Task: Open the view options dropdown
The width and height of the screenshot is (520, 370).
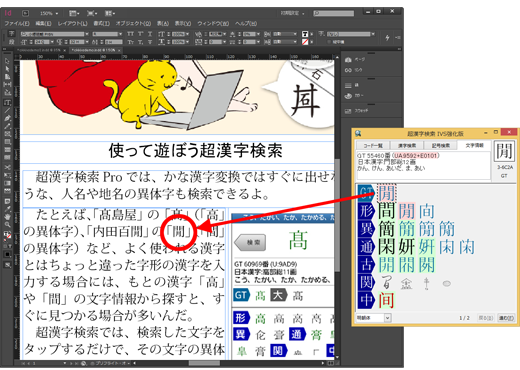Action: tap(74, 13)
